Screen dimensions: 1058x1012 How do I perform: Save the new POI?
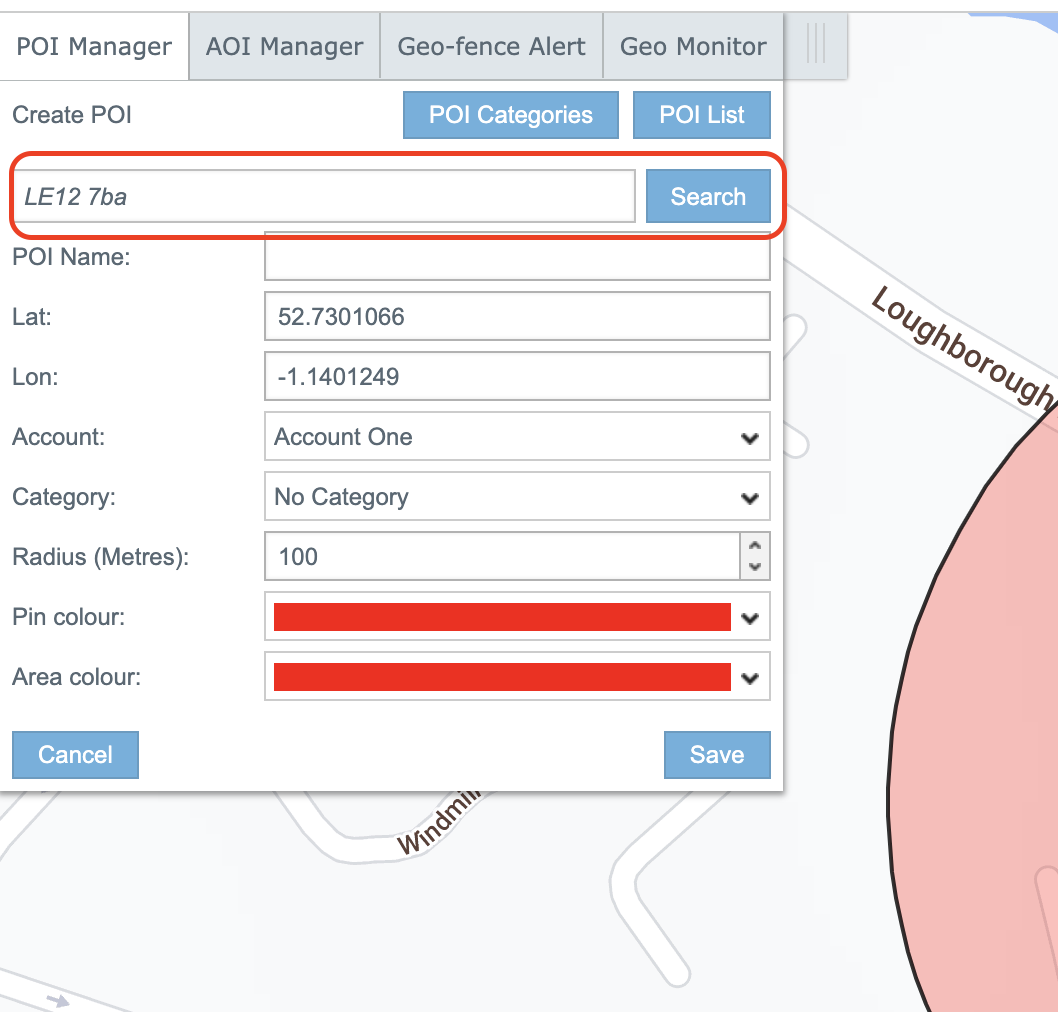pos(716,754)
